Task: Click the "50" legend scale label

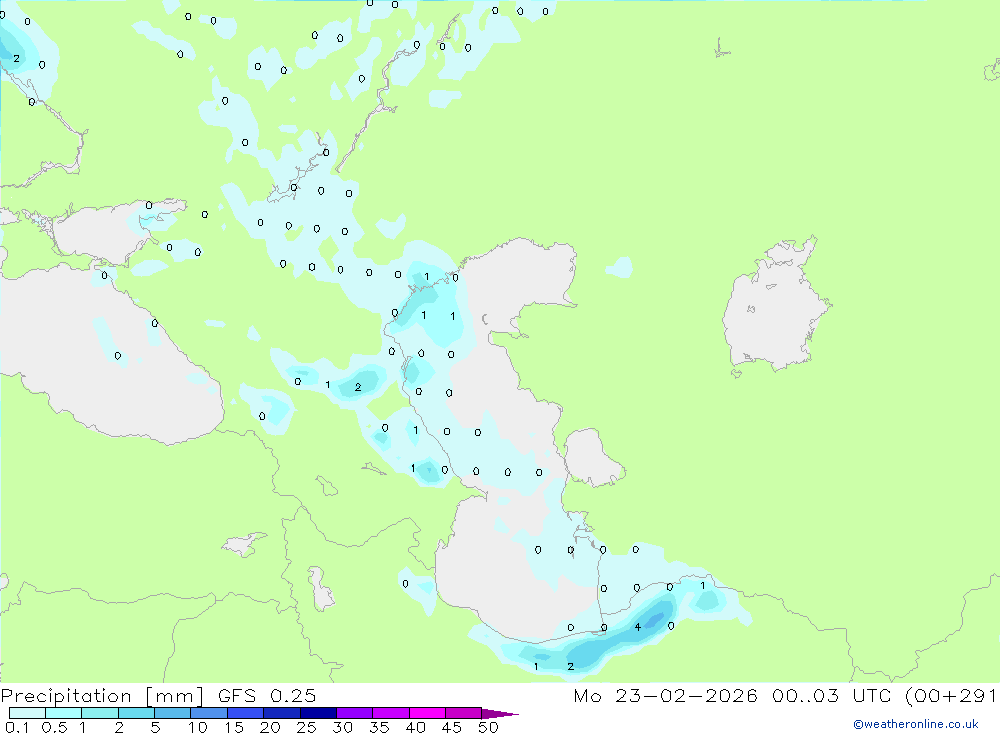Action: coord(488,727)
